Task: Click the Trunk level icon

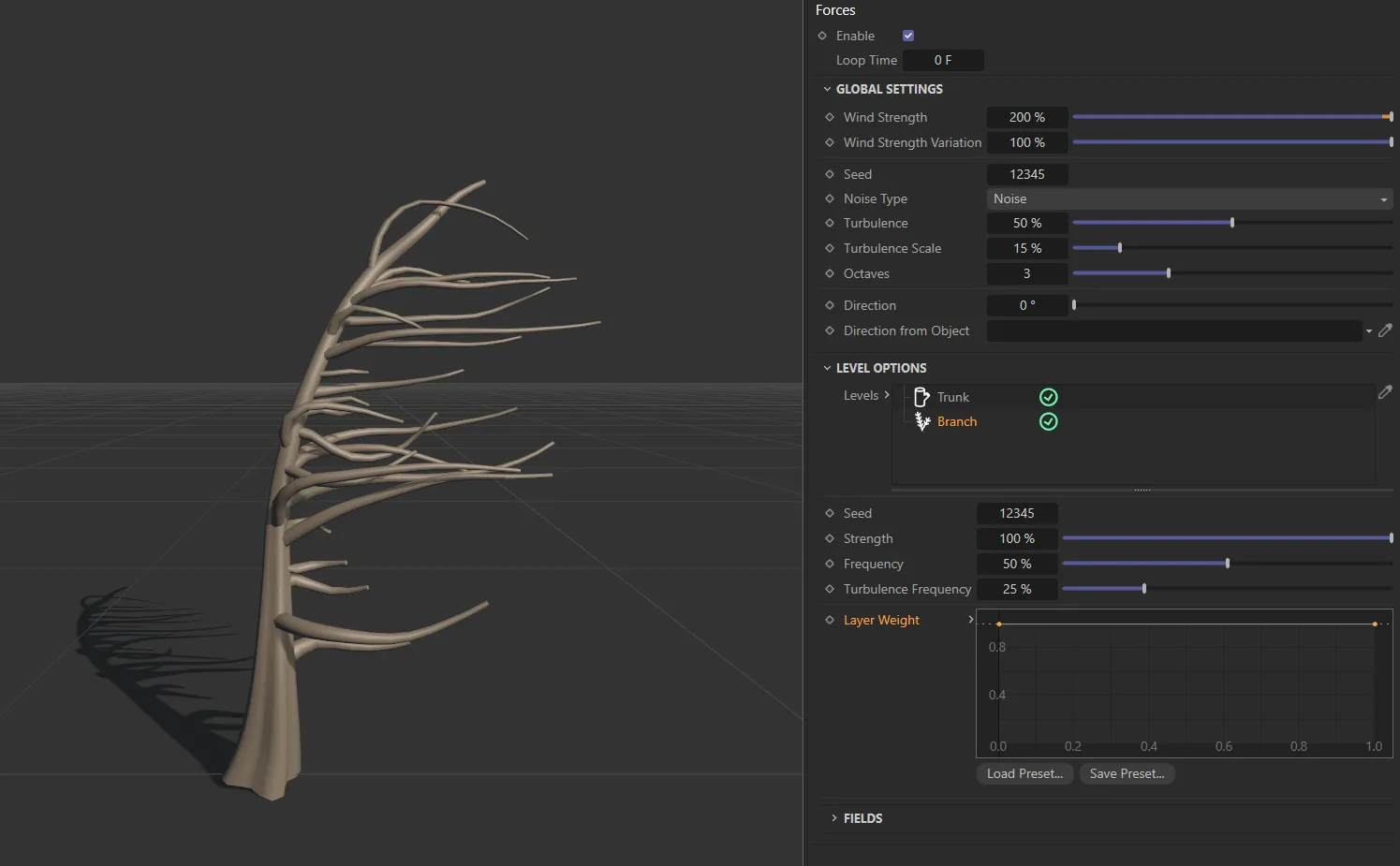Action: (x=921, y=397)
